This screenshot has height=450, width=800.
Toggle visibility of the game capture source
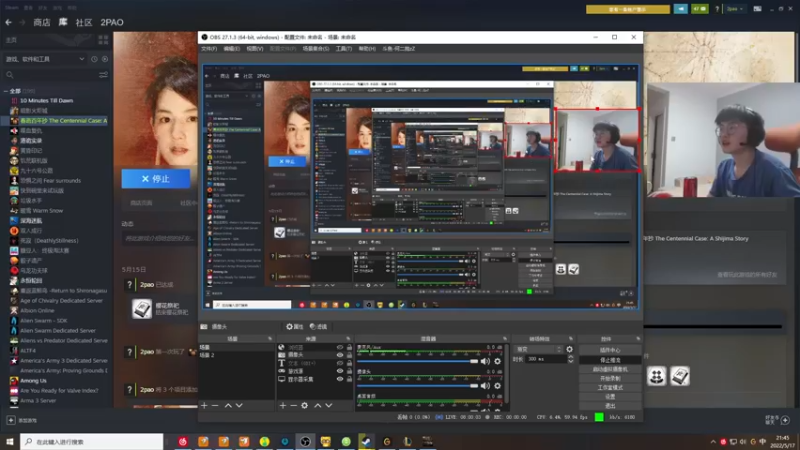tap(340, 371)
